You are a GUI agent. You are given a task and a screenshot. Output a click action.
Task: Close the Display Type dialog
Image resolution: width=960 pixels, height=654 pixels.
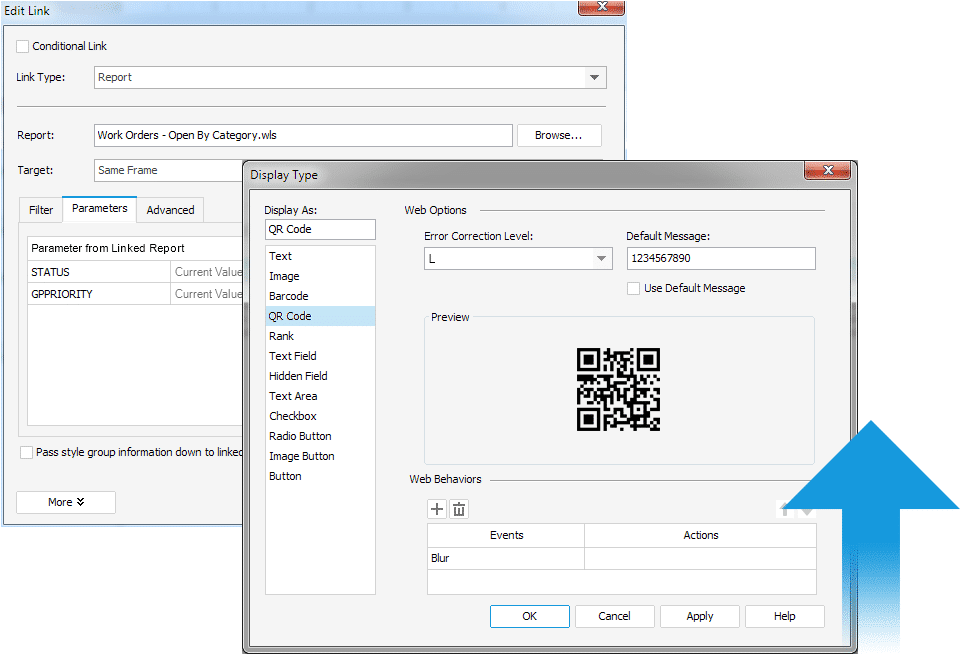[x=828, y=170]
